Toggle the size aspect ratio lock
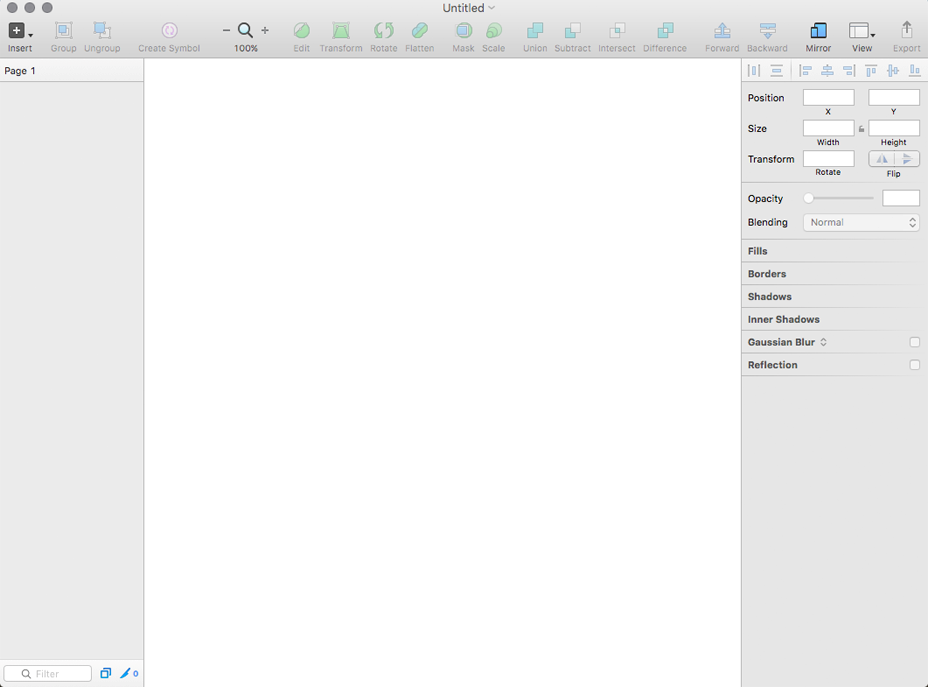Viewport: 928px width, 687px height. [x=861, y=129]
